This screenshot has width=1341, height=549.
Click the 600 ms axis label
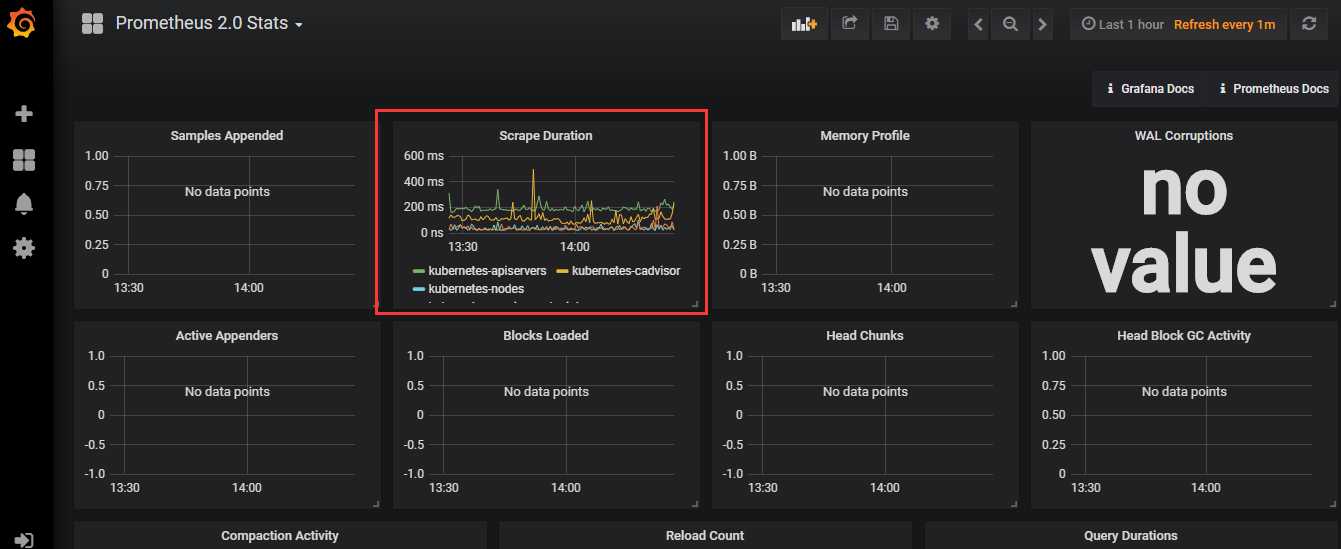(x=423, y=156)
